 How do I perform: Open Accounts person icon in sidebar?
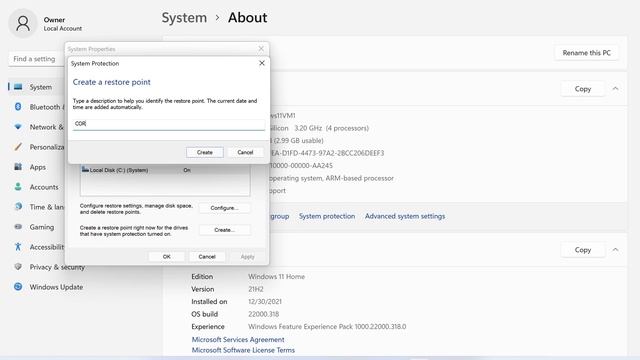tap(18, 187)
